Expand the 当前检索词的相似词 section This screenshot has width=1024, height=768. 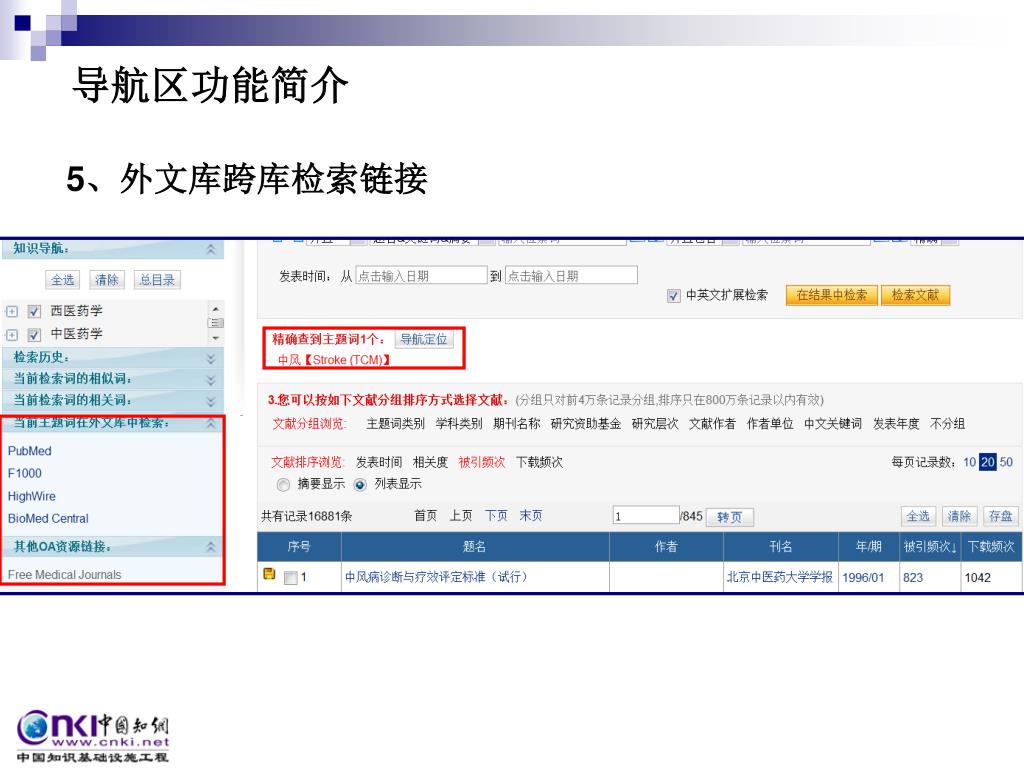coord(210,379)
